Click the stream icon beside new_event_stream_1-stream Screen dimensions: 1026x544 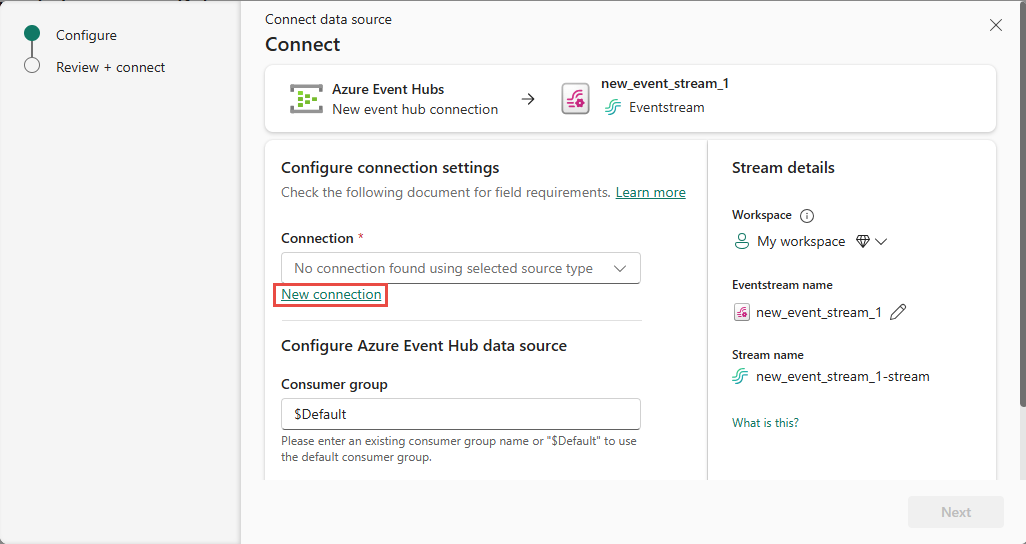741,377
